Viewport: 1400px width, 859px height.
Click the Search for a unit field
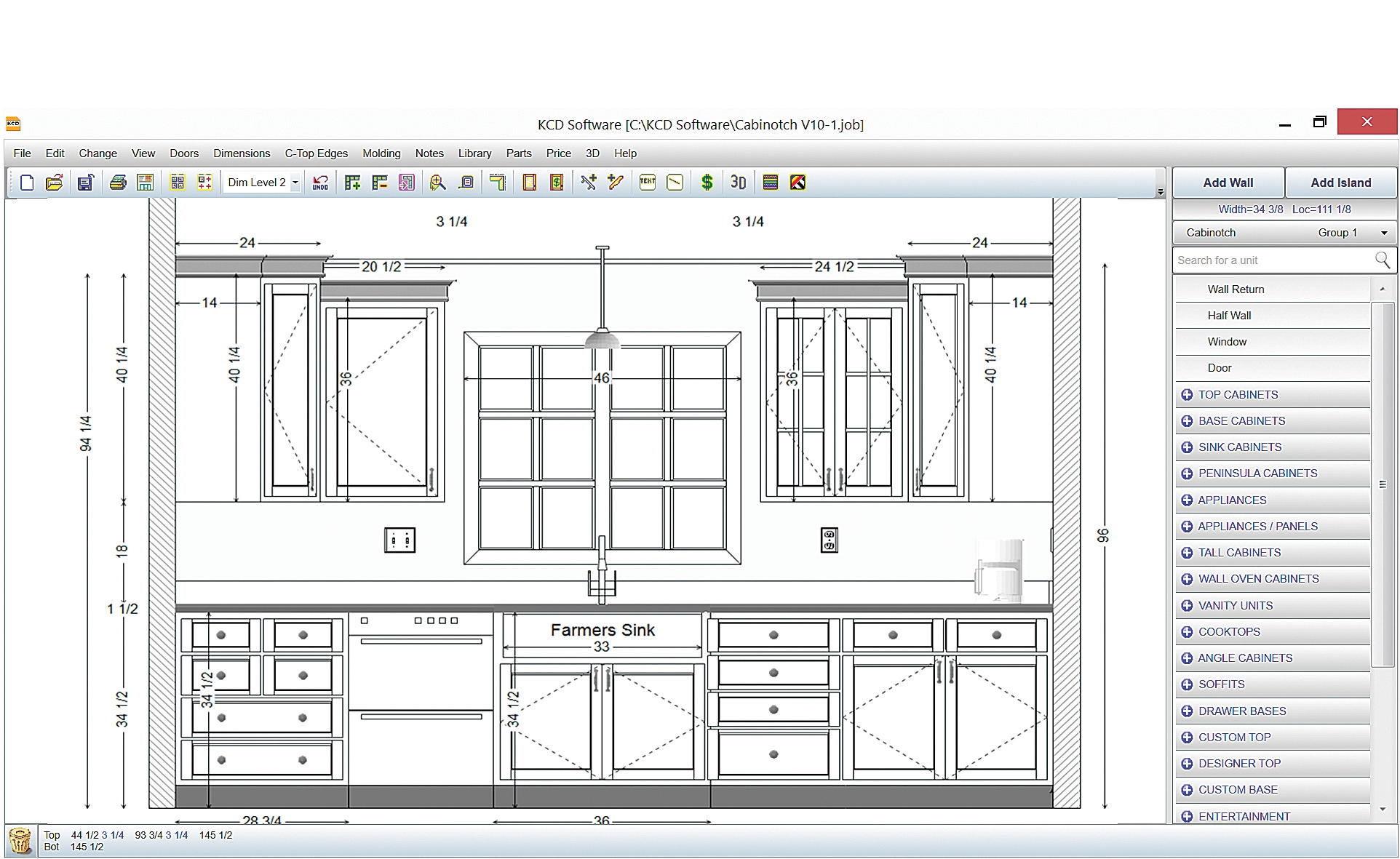(x=1273, y=260)
